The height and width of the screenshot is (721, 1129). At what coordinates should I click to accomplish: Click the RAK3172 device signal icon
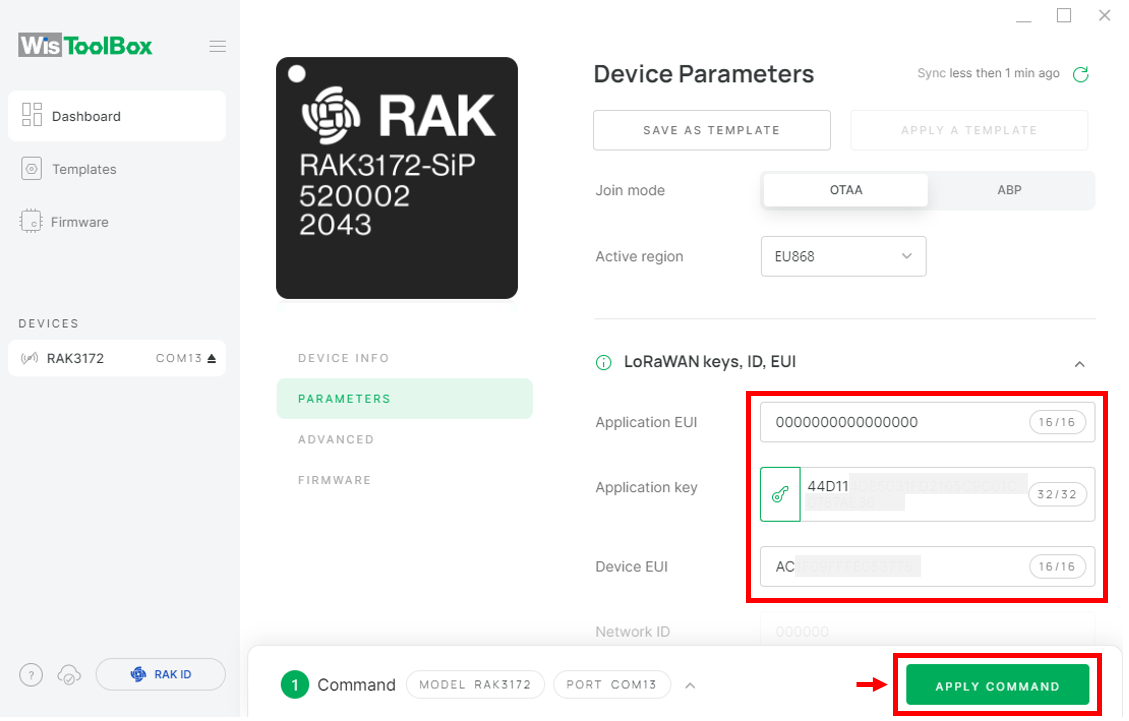tap(30, 359)
